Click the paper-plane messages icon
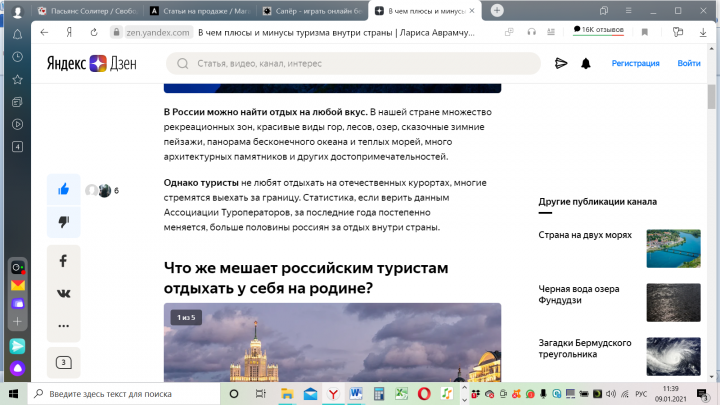The width and height of the screenshot is (720, 405). pyautogui.click(x=561, y=63)
